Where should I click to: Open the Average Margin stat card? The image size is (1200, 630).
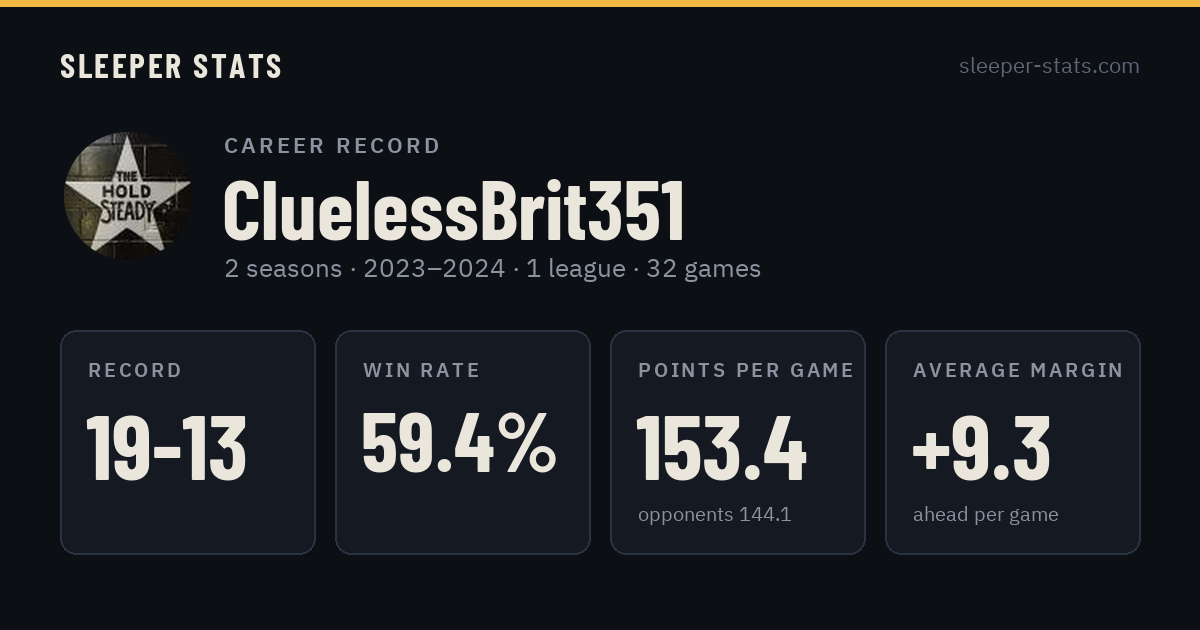1013,442
